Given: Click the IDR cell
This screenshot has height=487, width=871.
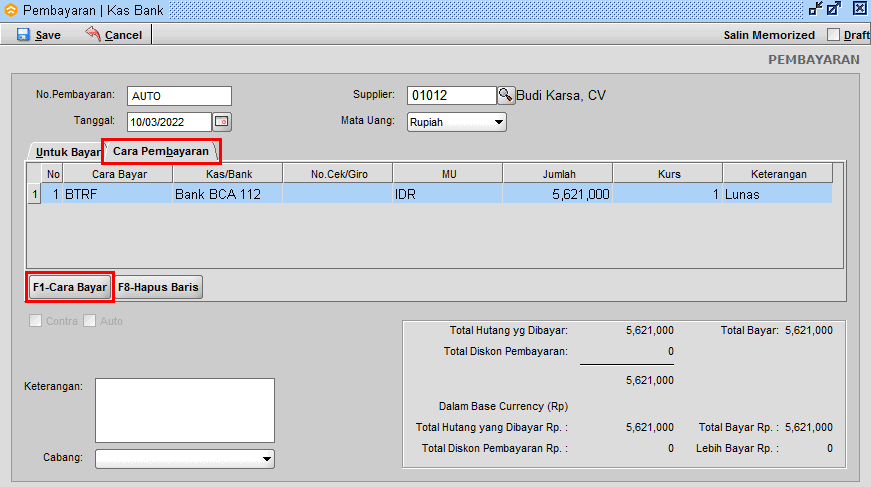Looking at the screenshot, I should [x=448, y=194].
